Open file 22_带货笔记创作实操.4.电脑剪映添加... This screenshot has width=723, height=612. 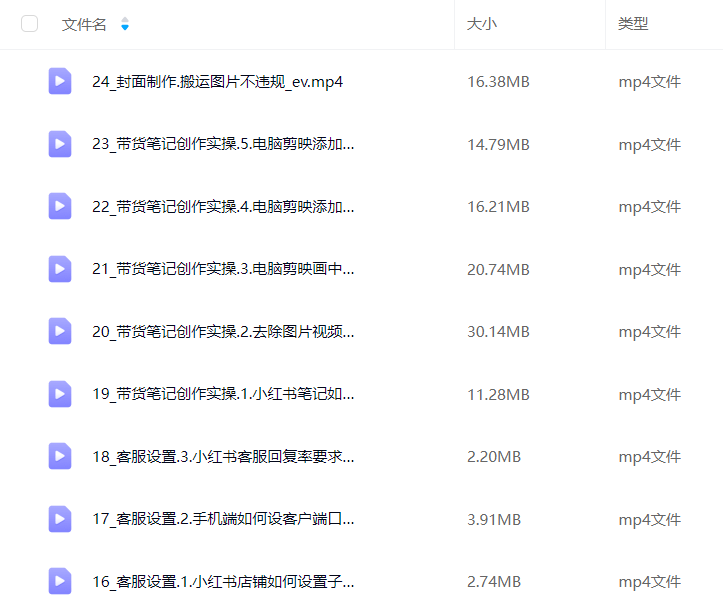tap(223, 207)
